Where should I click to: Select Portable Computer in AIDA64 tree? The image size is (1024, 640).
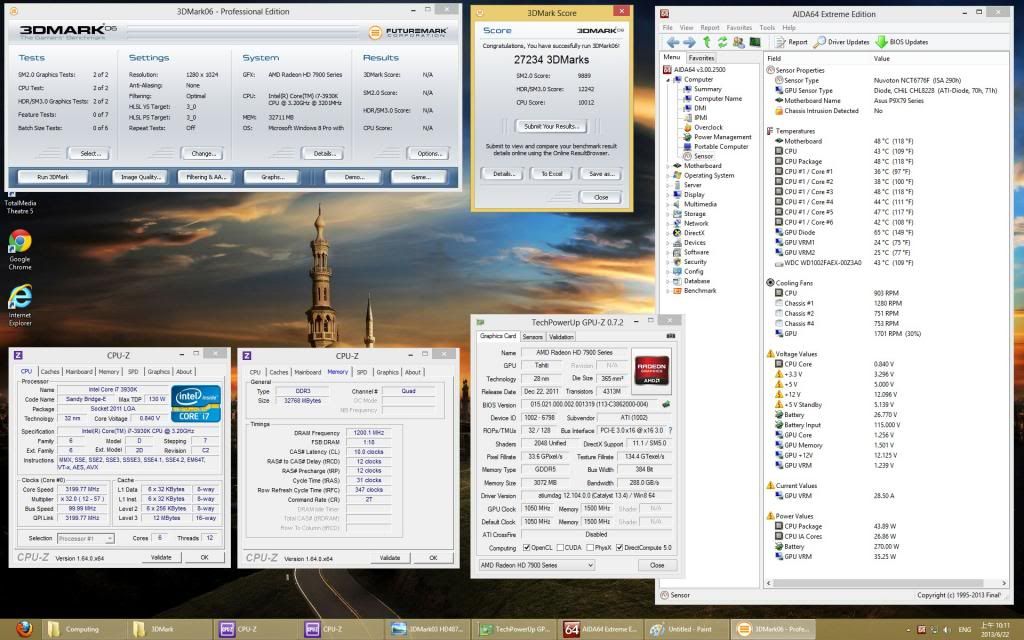[x=721, y=146]
